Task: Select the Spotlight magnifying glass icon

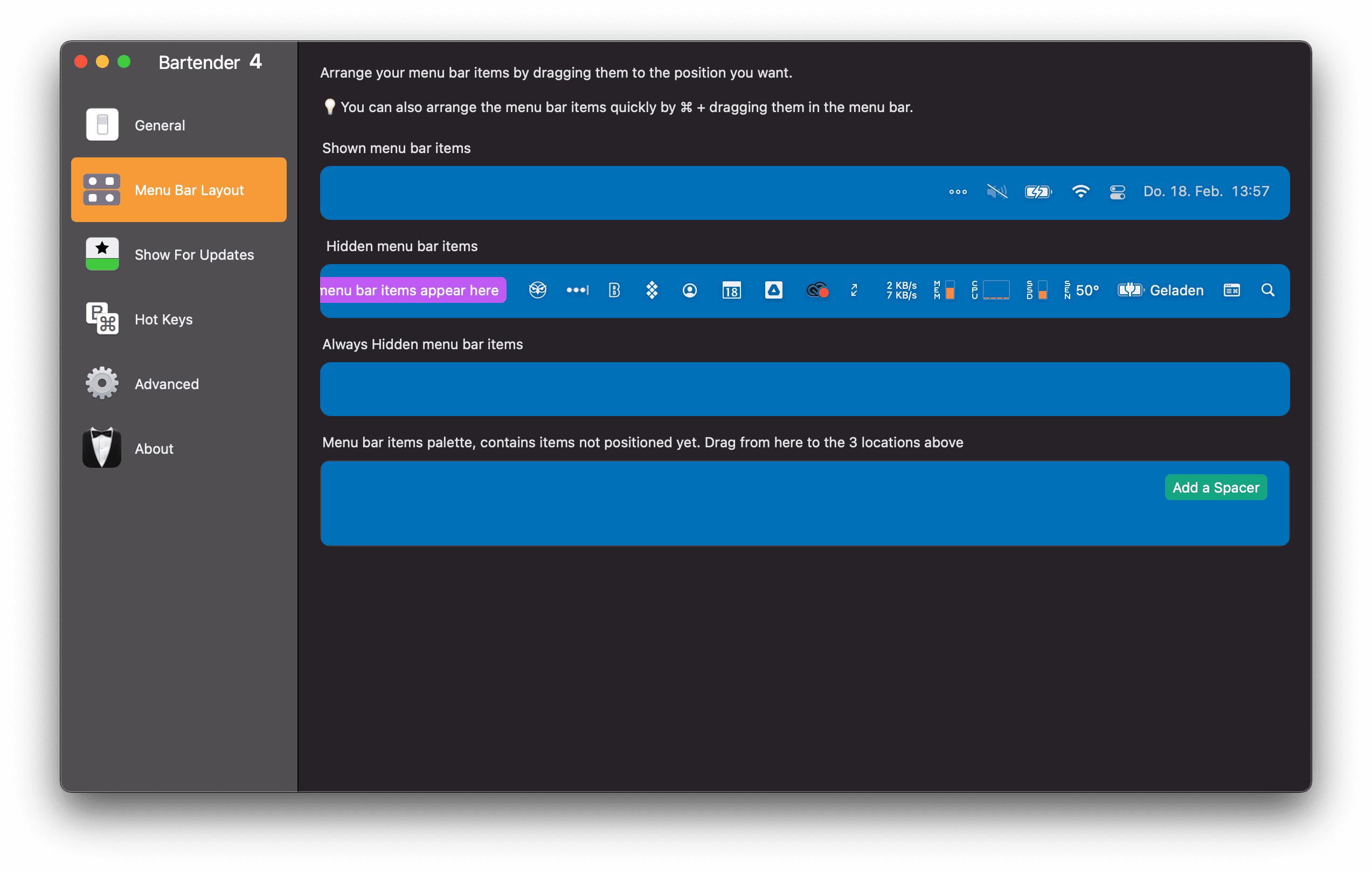Action: click(x=1268, y=290)
